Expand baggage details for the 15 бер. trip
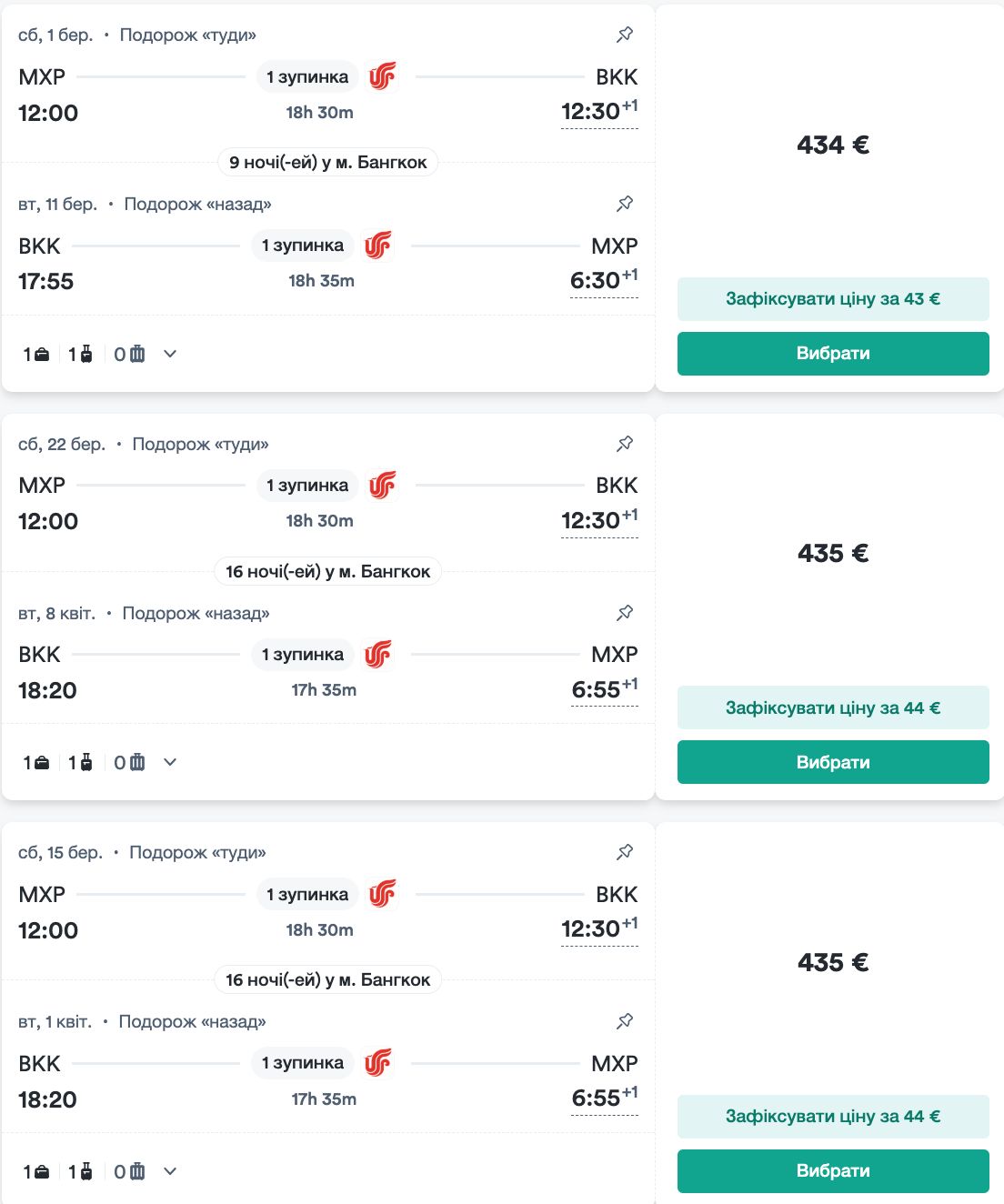Screen dimensions: 1004x1204 pos(170,1171)
